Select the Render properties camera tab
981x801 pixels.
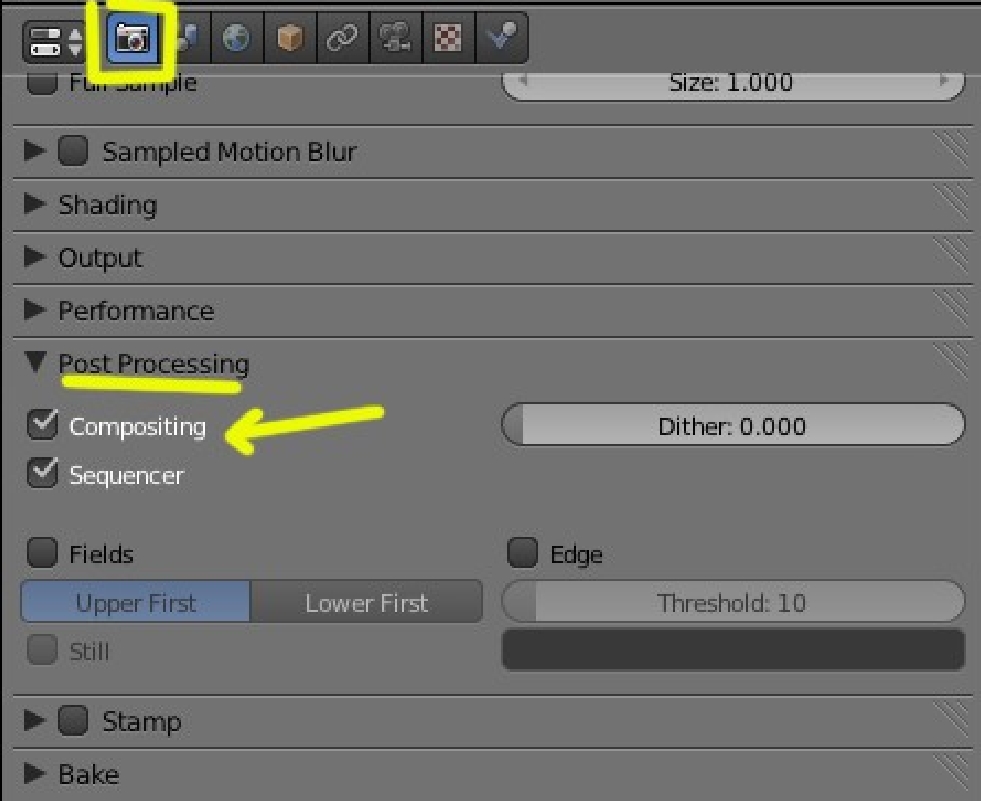click(x=132, y=39)
